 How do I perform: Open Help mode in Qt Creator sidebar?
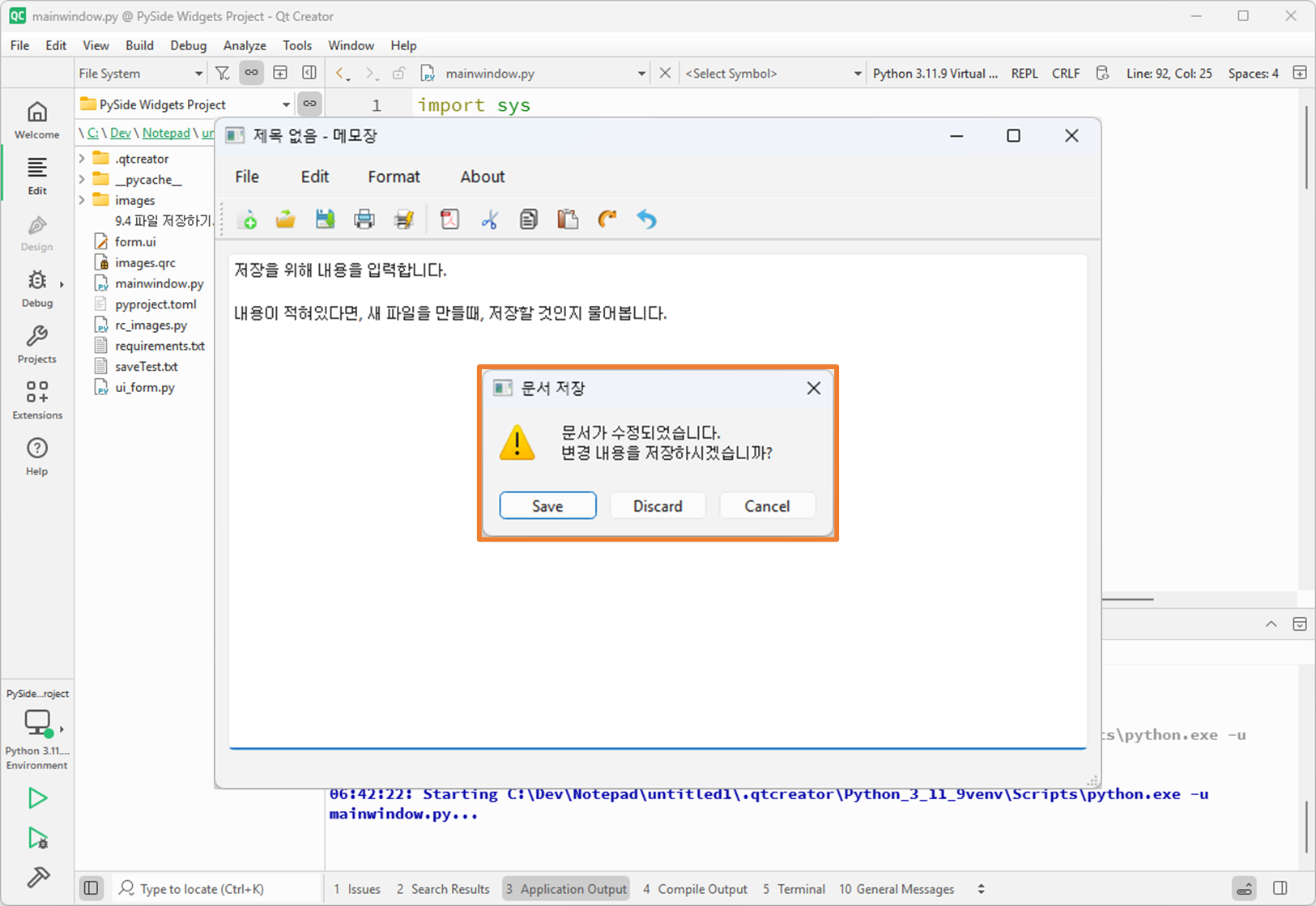click(x=37, y=457)
